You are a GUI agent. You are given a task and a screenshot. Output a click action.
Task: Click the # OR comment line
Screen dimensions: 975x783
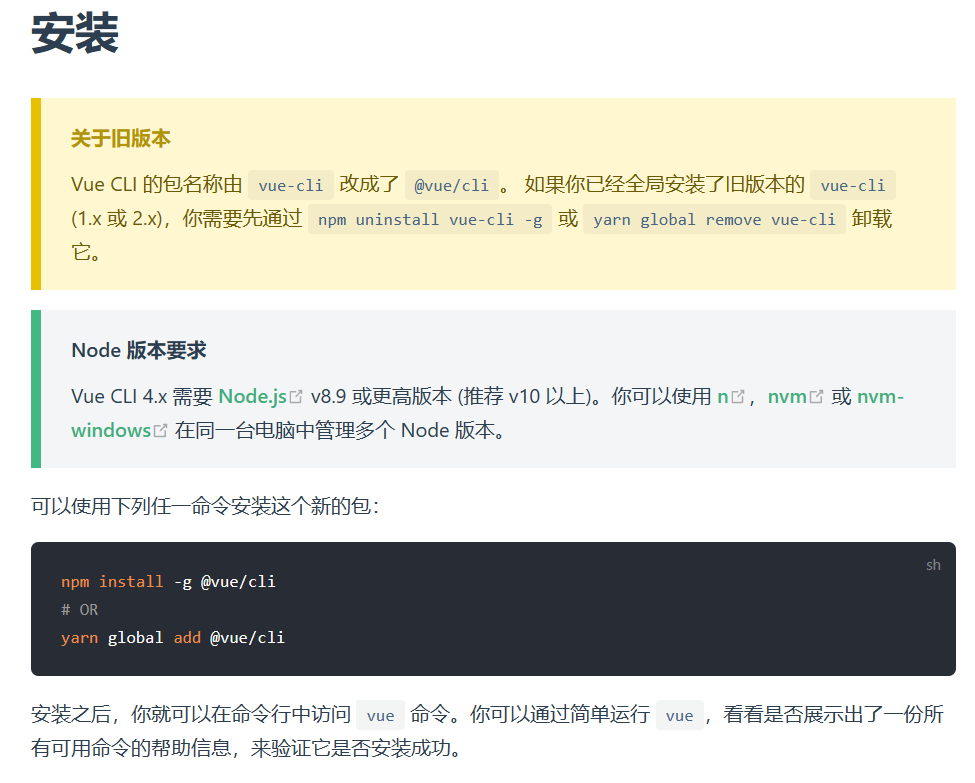80,609
